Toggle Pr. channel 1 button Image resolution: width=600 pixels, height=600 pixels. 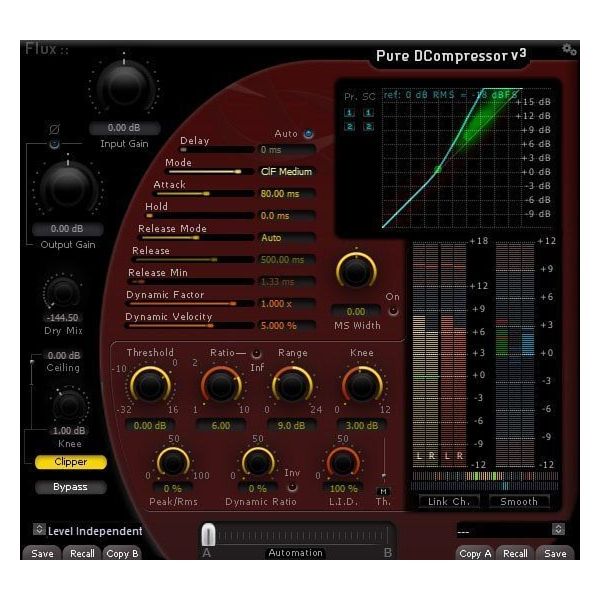coord(349,112)
